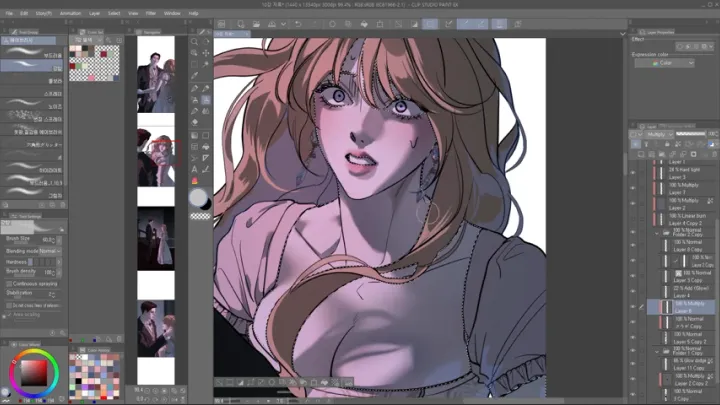Select the Text tool
This screenshot has width=720, height=405.
pyautogui.click(x=194, y=169)
